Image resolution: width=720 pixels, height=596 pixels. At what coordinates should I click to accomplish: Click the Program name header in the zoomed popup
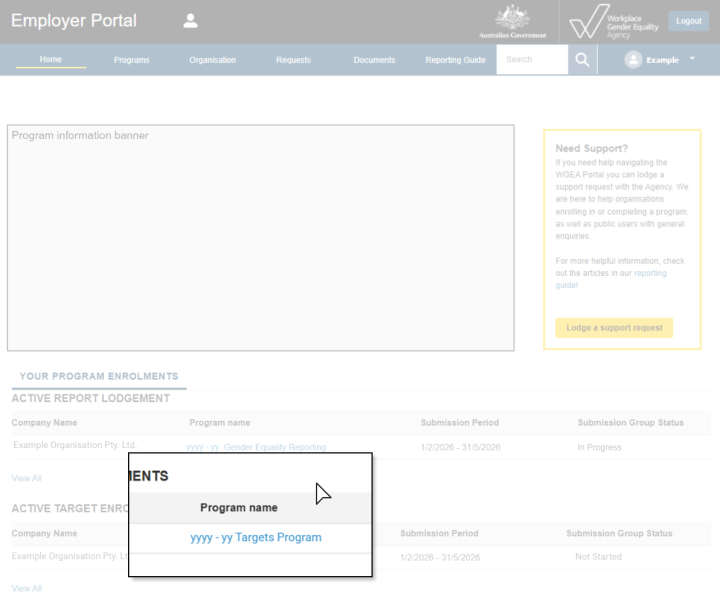click(239, 508)
